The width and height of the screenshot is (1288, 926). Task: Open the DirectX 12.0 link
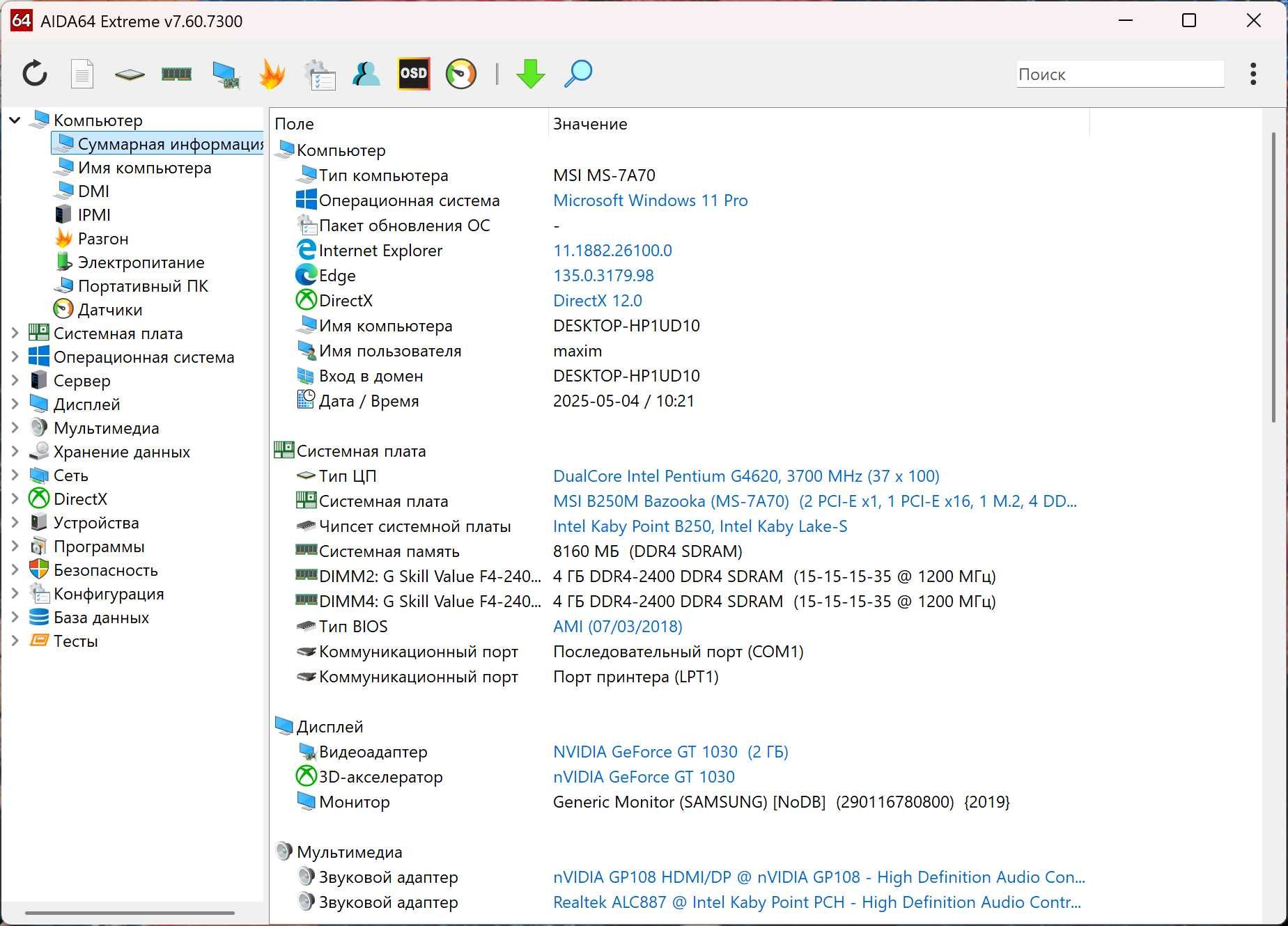(x=597, y=301)
